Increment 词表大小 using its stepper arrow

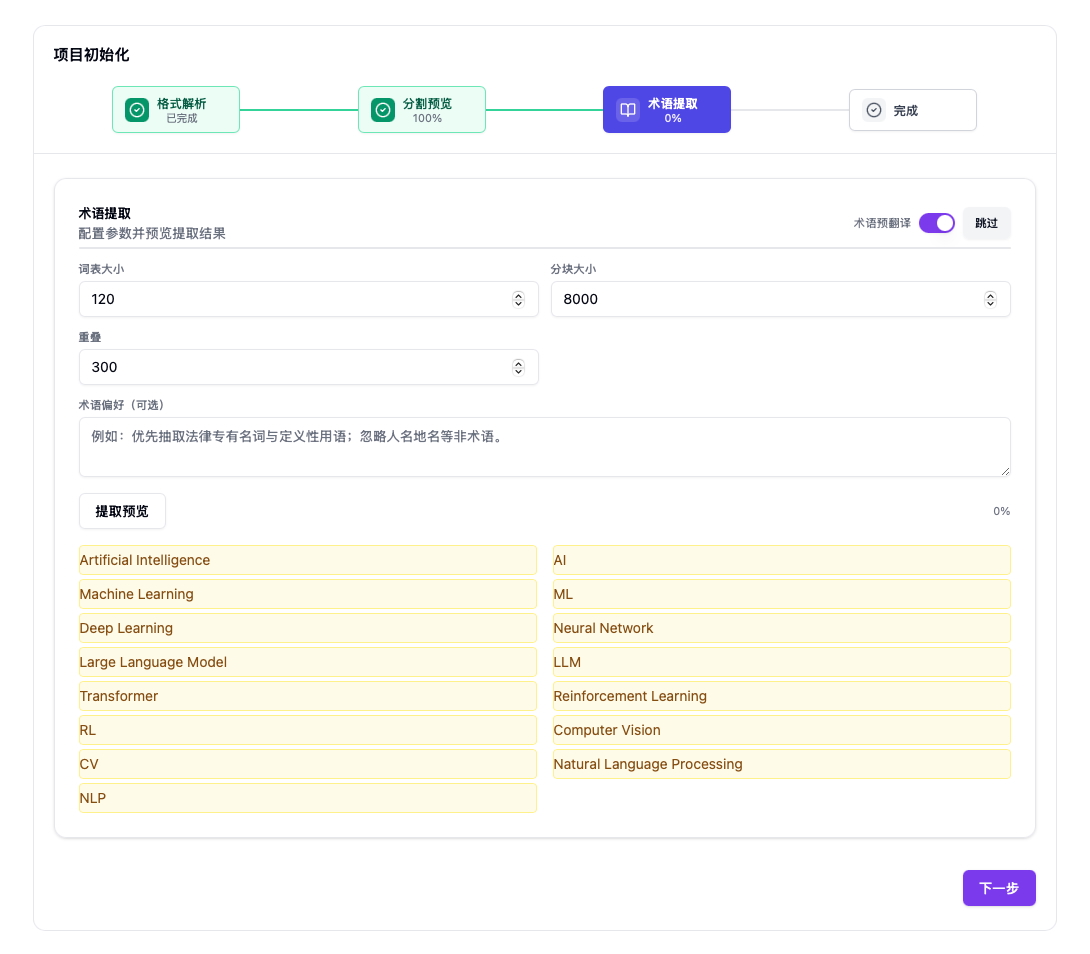click(518, 295)
